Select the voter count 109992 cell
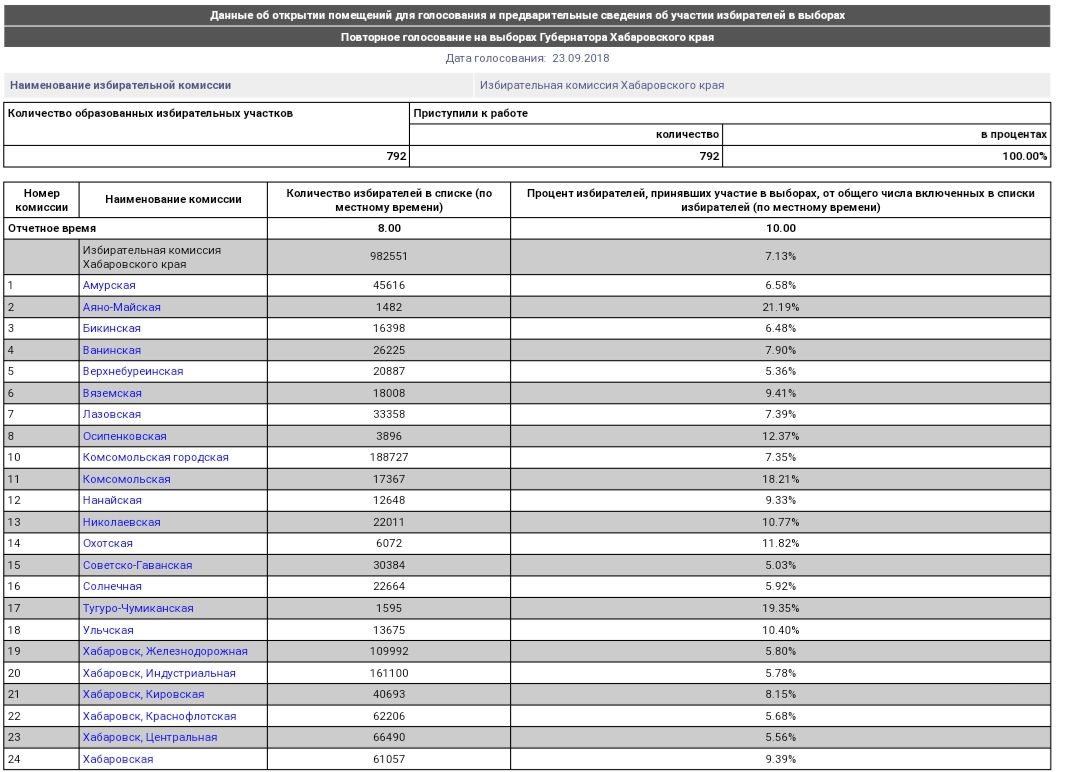Screen dimensions: 1080x772 [389, 651]
